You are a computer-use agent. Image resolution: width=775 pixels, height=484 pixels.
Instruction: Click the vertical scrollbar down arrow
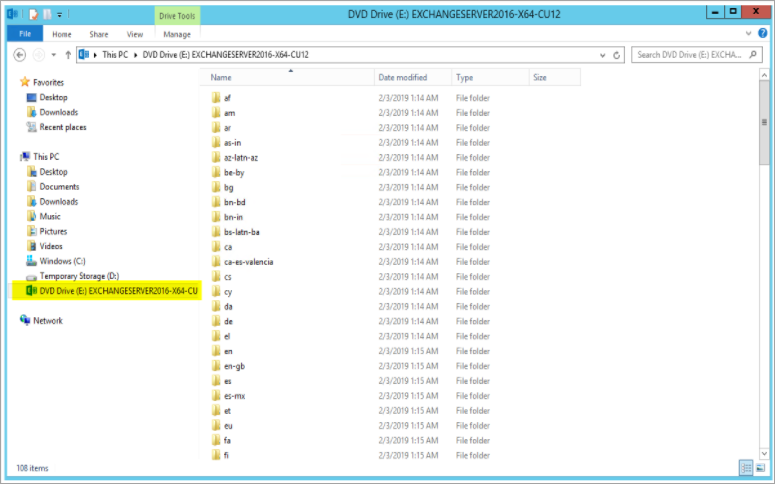[x=766, y=454]
